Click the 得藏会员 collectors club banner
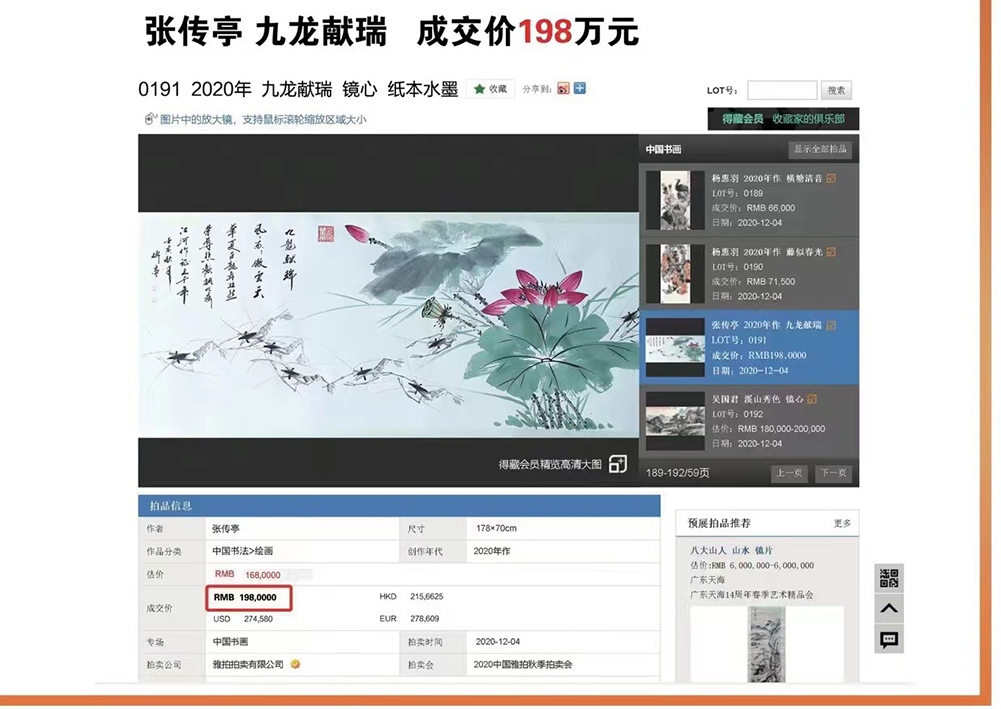The height and width of the screenshot is (709, 1001). coord(783,119)
